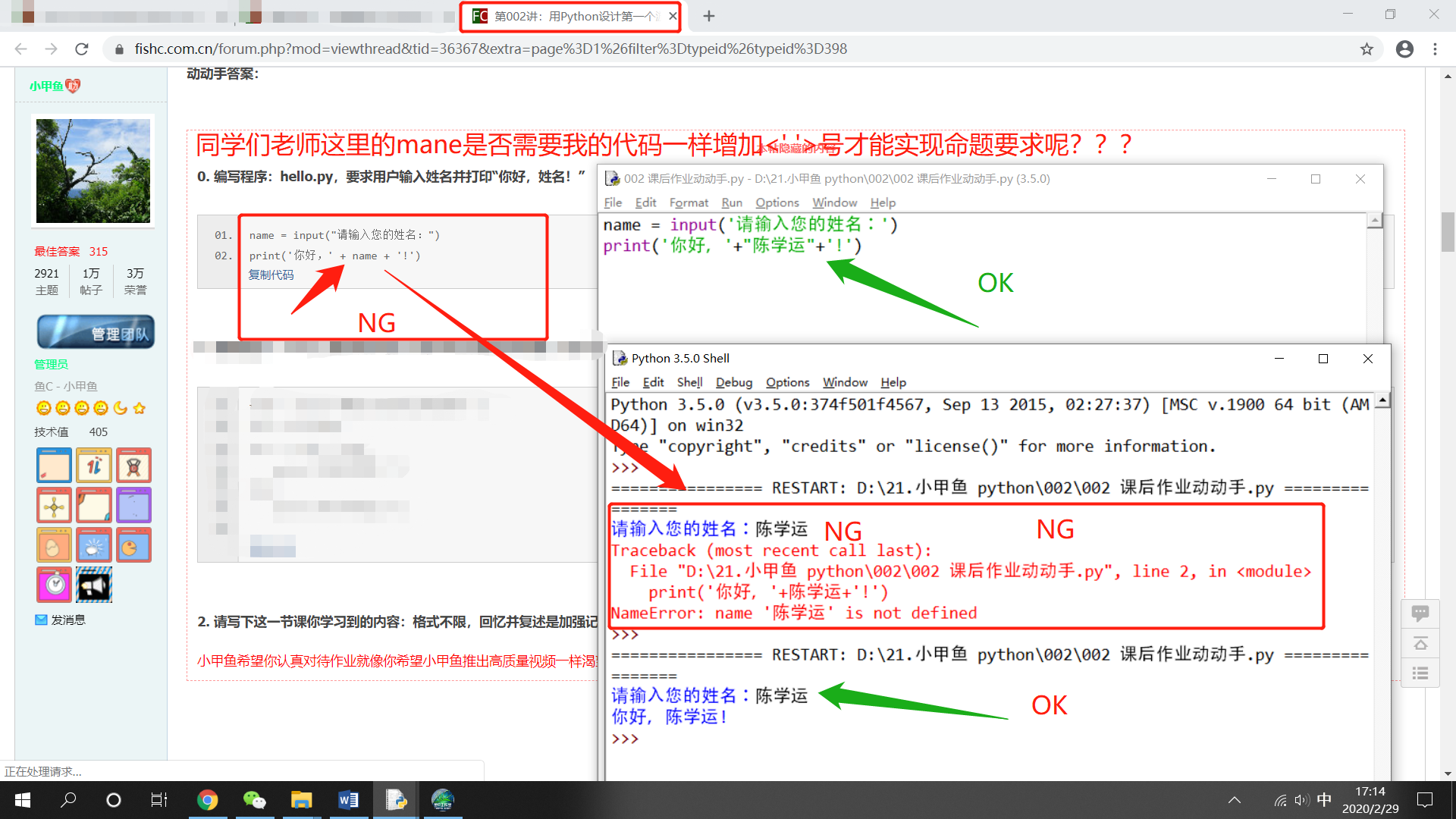The image size is (1456, 819).
Task: Open WeChat from the taskbar
Action: click(x=254, y=800)
